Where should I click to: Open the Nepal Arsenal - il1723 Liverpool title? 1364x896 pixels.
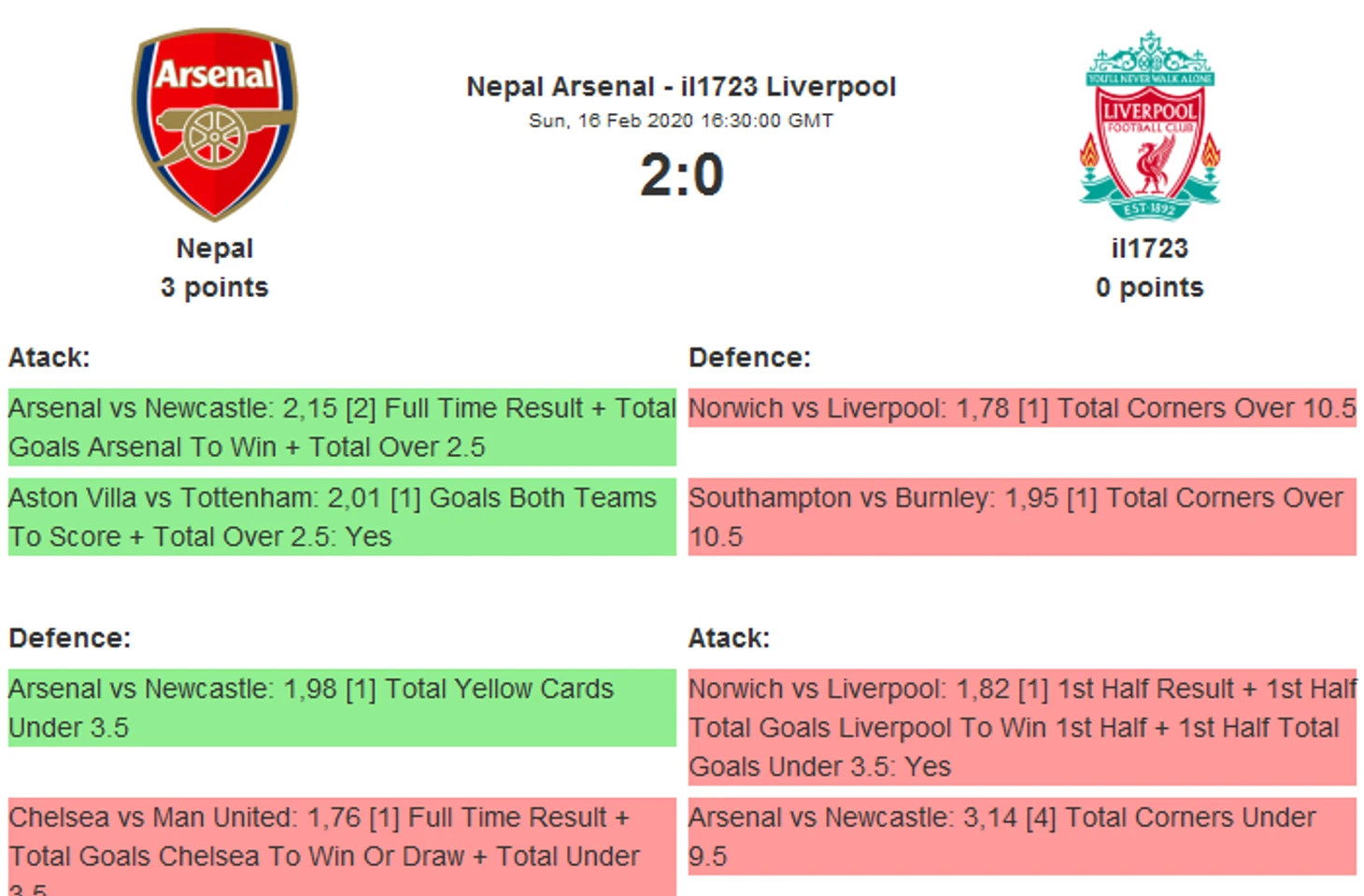click(681, 87)
